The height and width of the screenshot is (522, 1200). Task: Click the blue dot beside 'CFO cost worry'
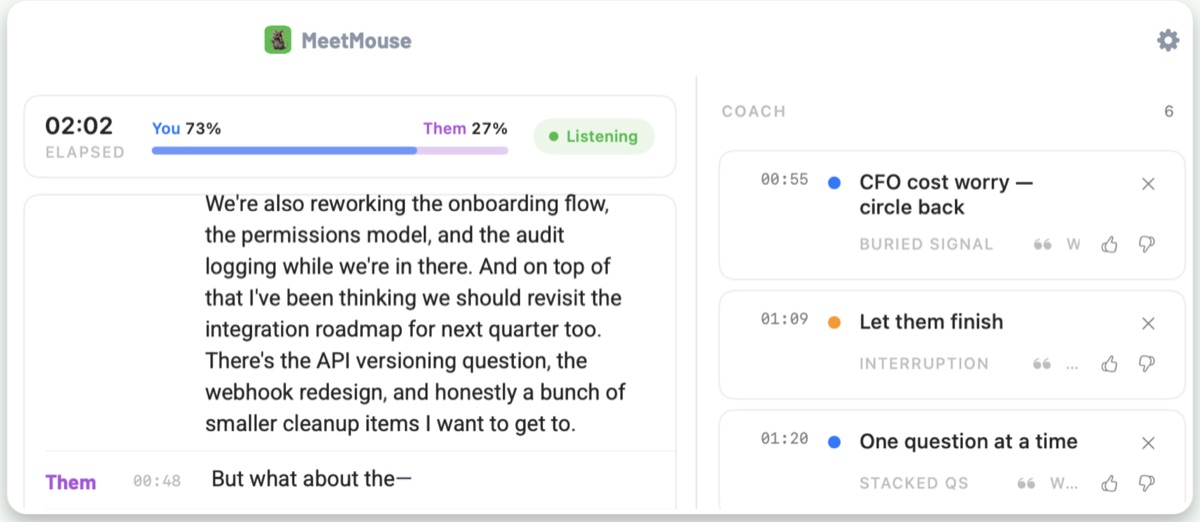(x=834, y=183)
